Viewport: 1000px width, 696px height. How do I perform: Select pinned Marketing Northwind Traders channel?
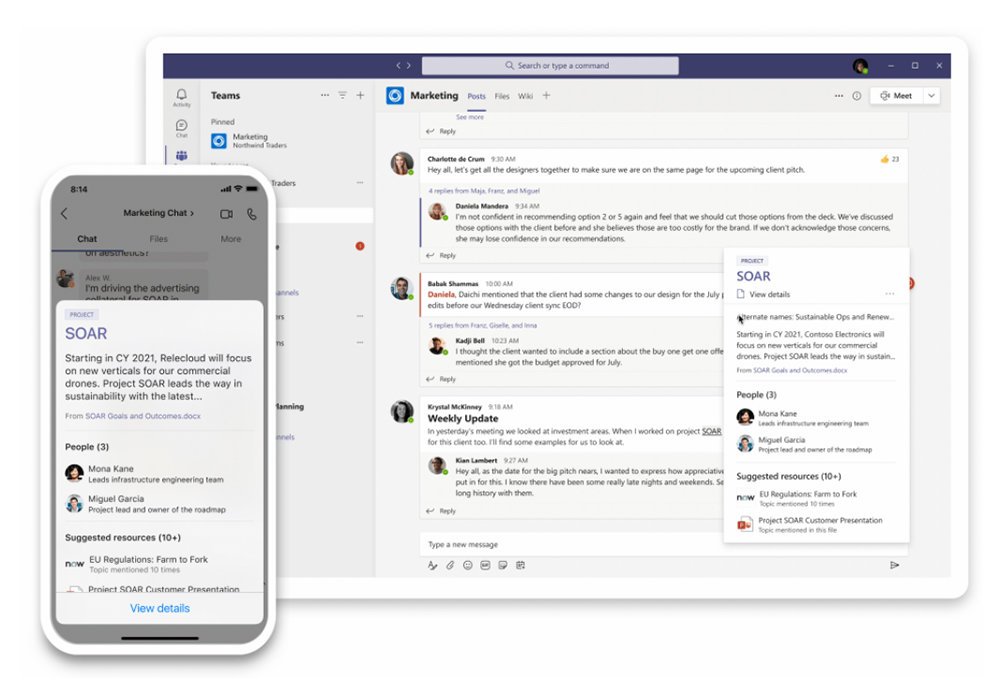point(287,140)
